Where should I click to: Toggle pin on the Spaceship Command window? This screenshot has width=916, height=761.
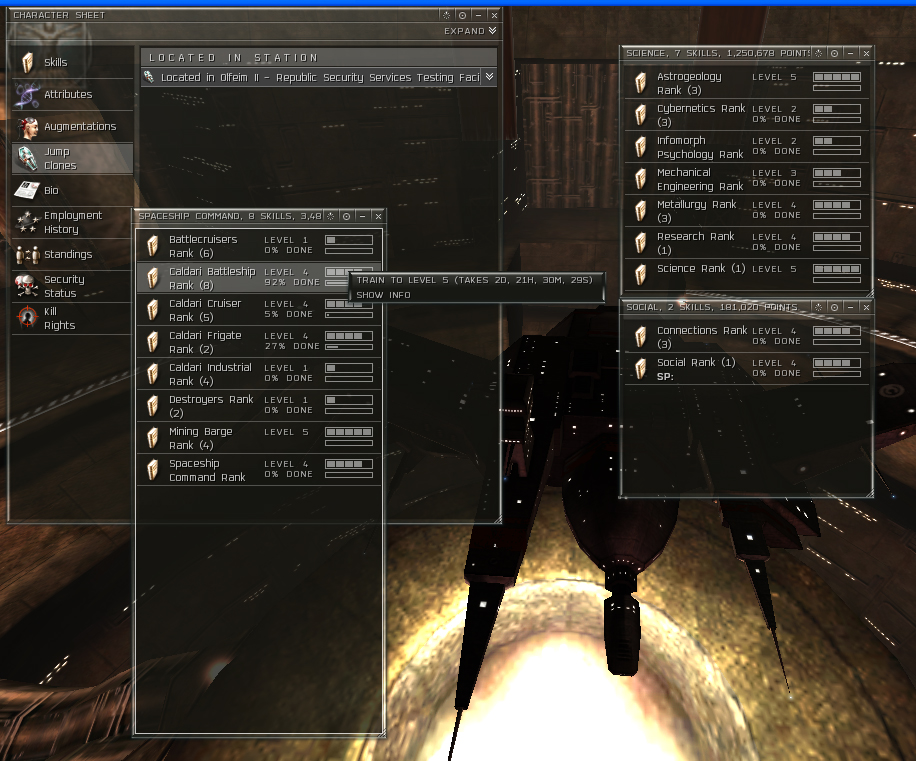(x=346, y=216)
